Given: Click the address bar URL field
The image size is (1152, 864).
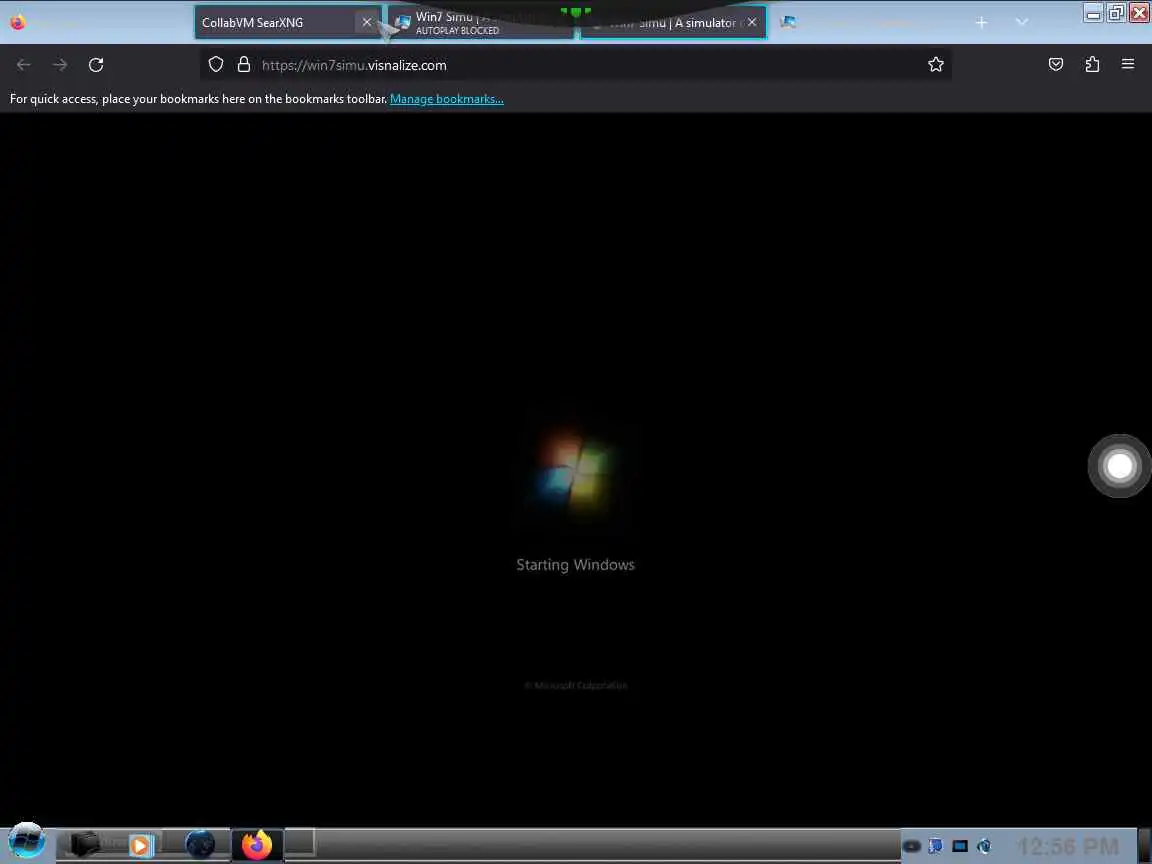Looking at the screenshot, I should coord(575,65).
